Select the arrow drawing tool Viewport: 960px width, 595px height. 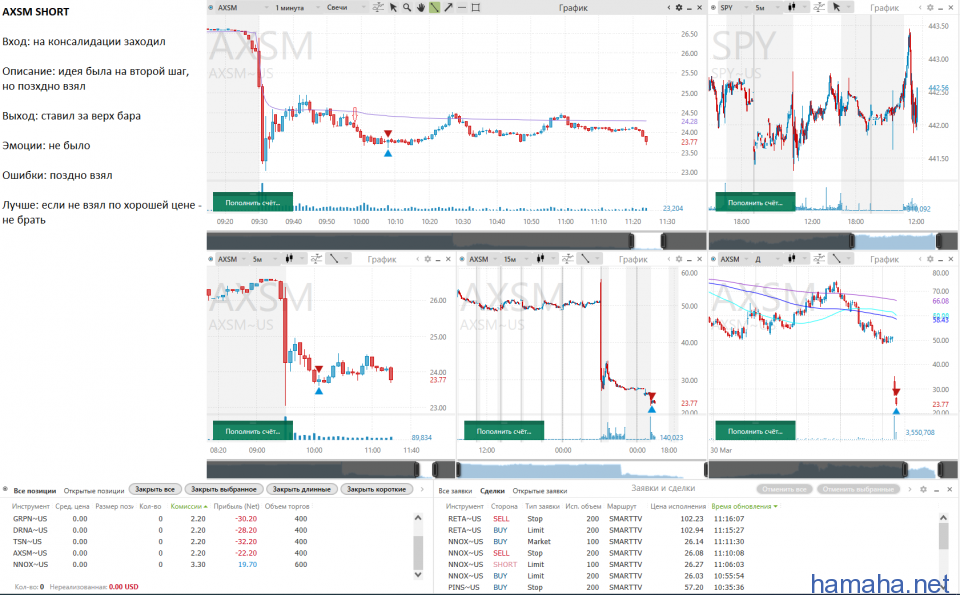pos(449,7)
